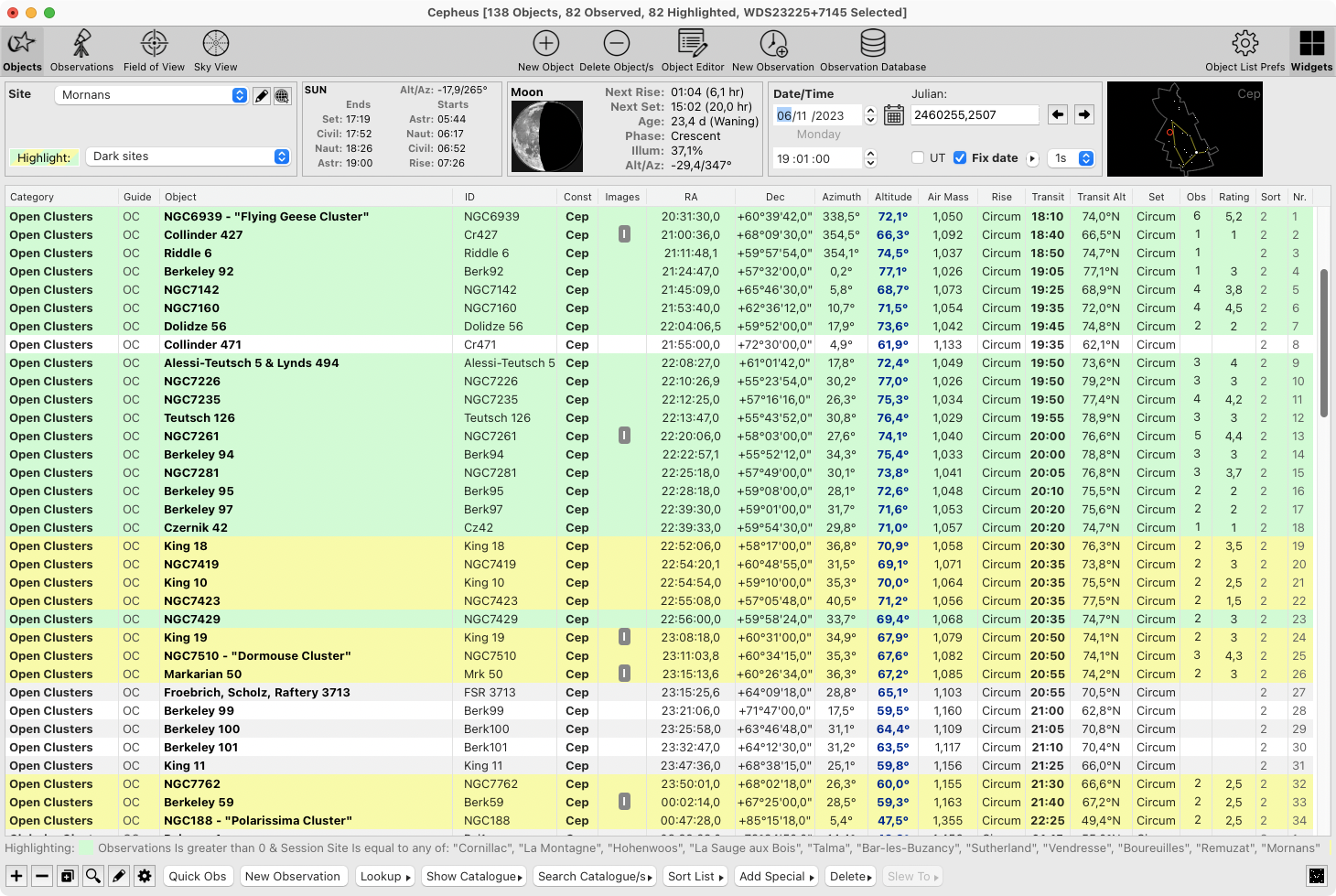Click the object list vertical scrollbar
Viewport: 1336px width, 896px height.
click(x=1324, y=343)
